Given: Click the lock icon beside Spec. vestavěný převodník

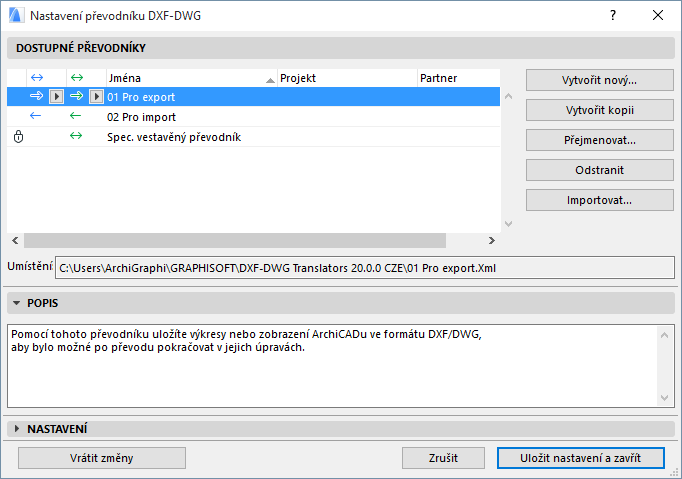Looking at the screenshot, I should click(x=18, y=136).
